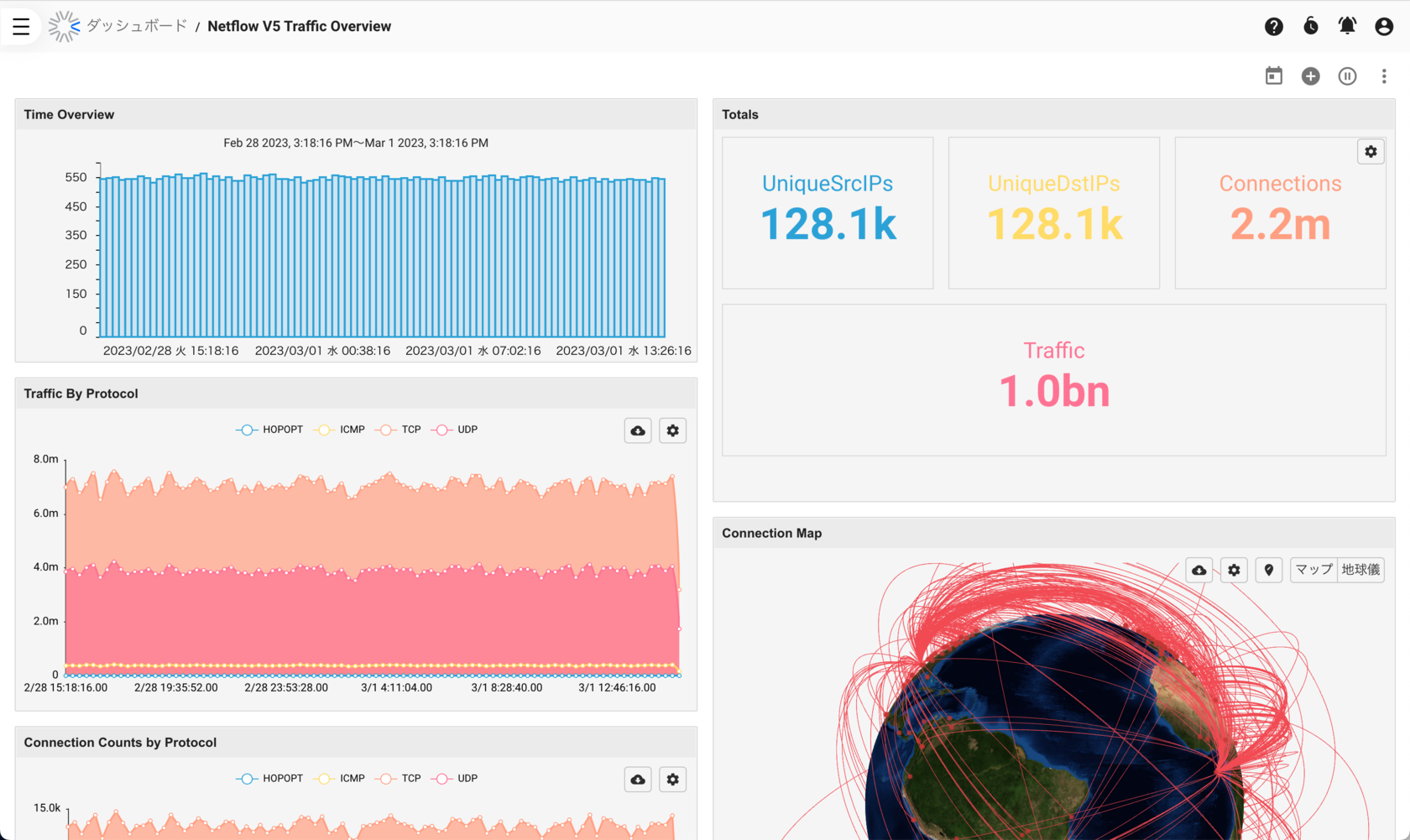Click the Traffic By Protocol panel header
The height and width of the screenshot is (840, 1410).
coord(356,394)
